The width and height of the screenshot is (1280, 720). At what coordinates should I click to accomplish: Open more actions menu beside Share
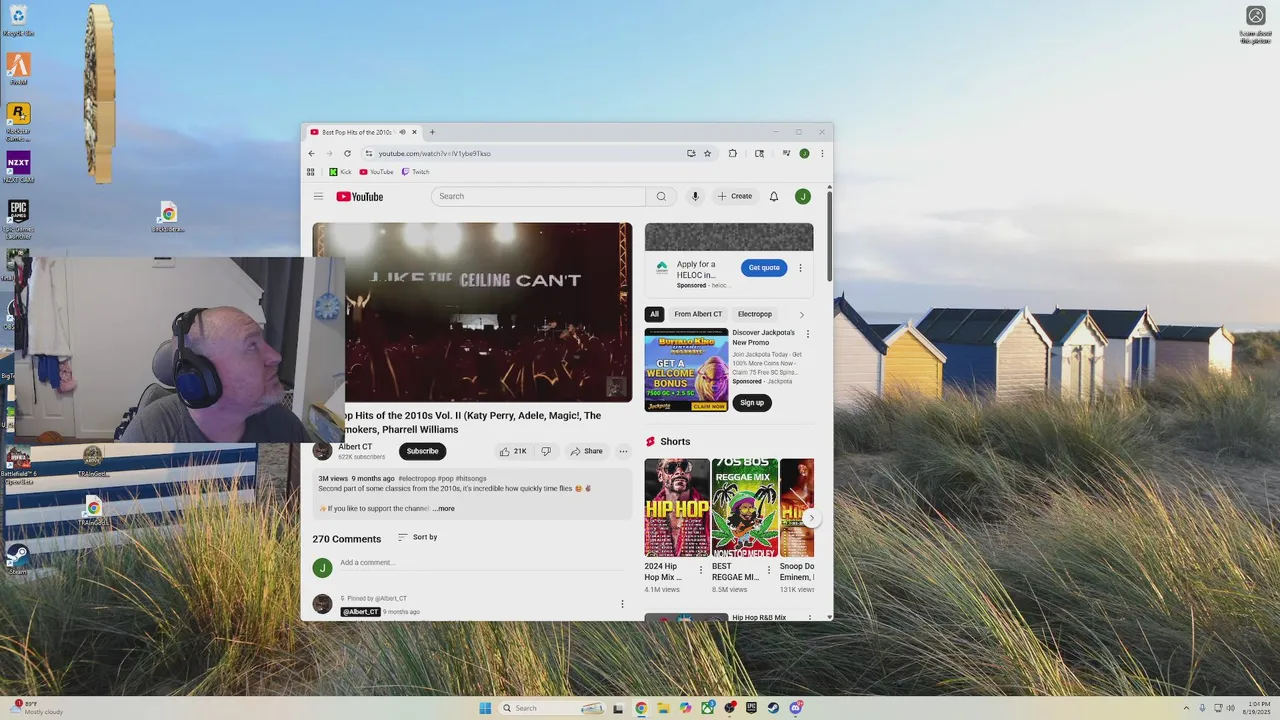point(623,451)
